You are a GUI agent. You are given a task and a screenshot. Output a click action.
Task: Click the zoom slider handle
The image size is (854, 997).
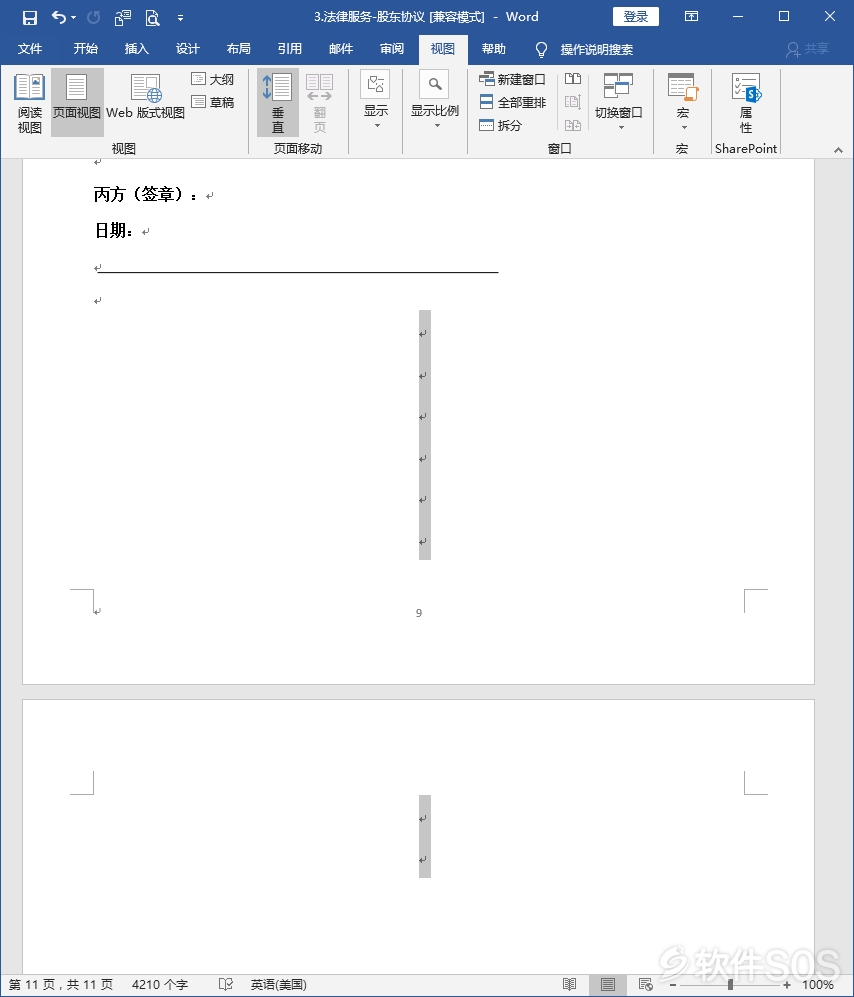pos(730,985)
